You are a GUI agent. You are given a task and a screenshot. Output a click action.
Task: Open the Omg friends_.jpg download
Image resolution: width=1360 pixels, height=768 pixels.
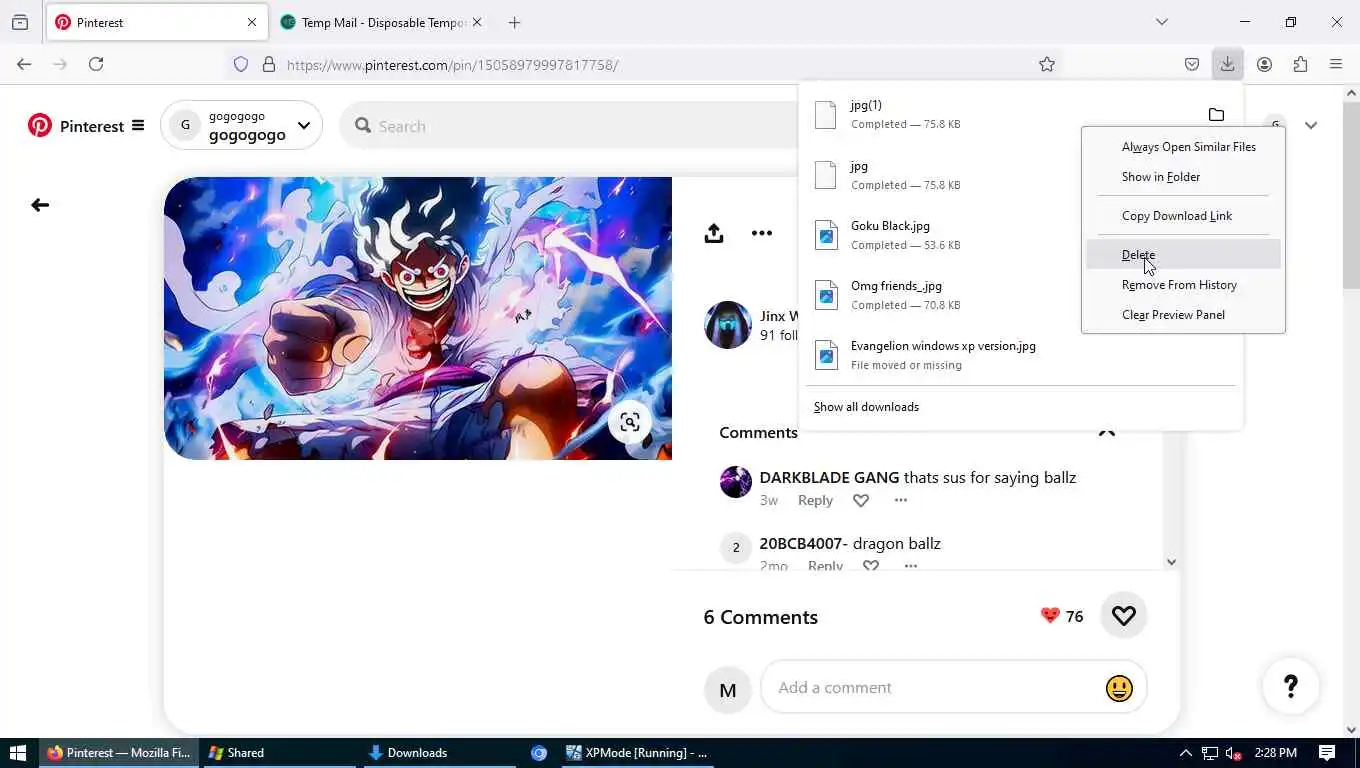tap(945, 295)
